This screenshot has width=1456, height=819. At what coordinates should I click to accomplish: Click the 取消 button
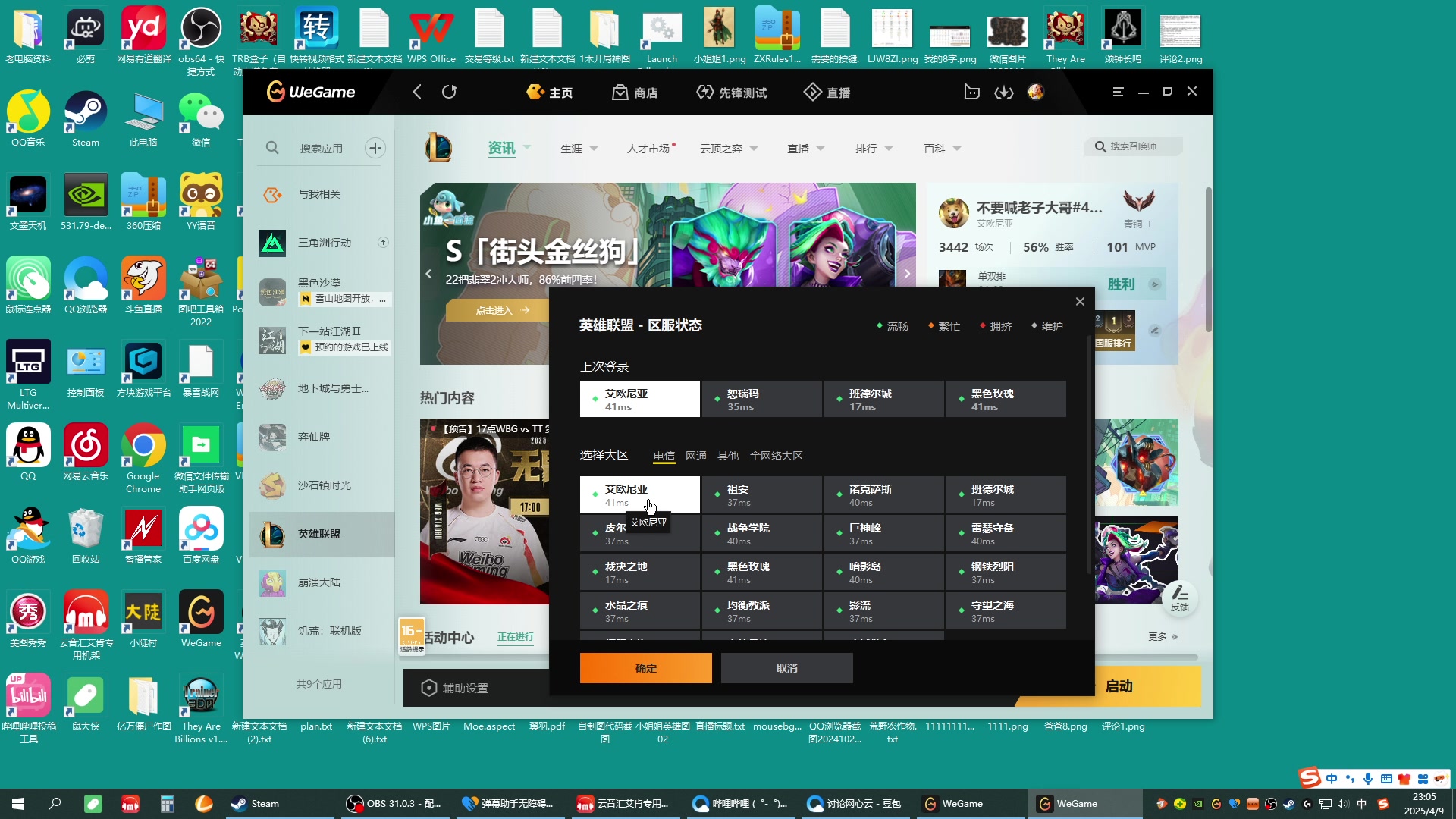[x=787, y=668]
